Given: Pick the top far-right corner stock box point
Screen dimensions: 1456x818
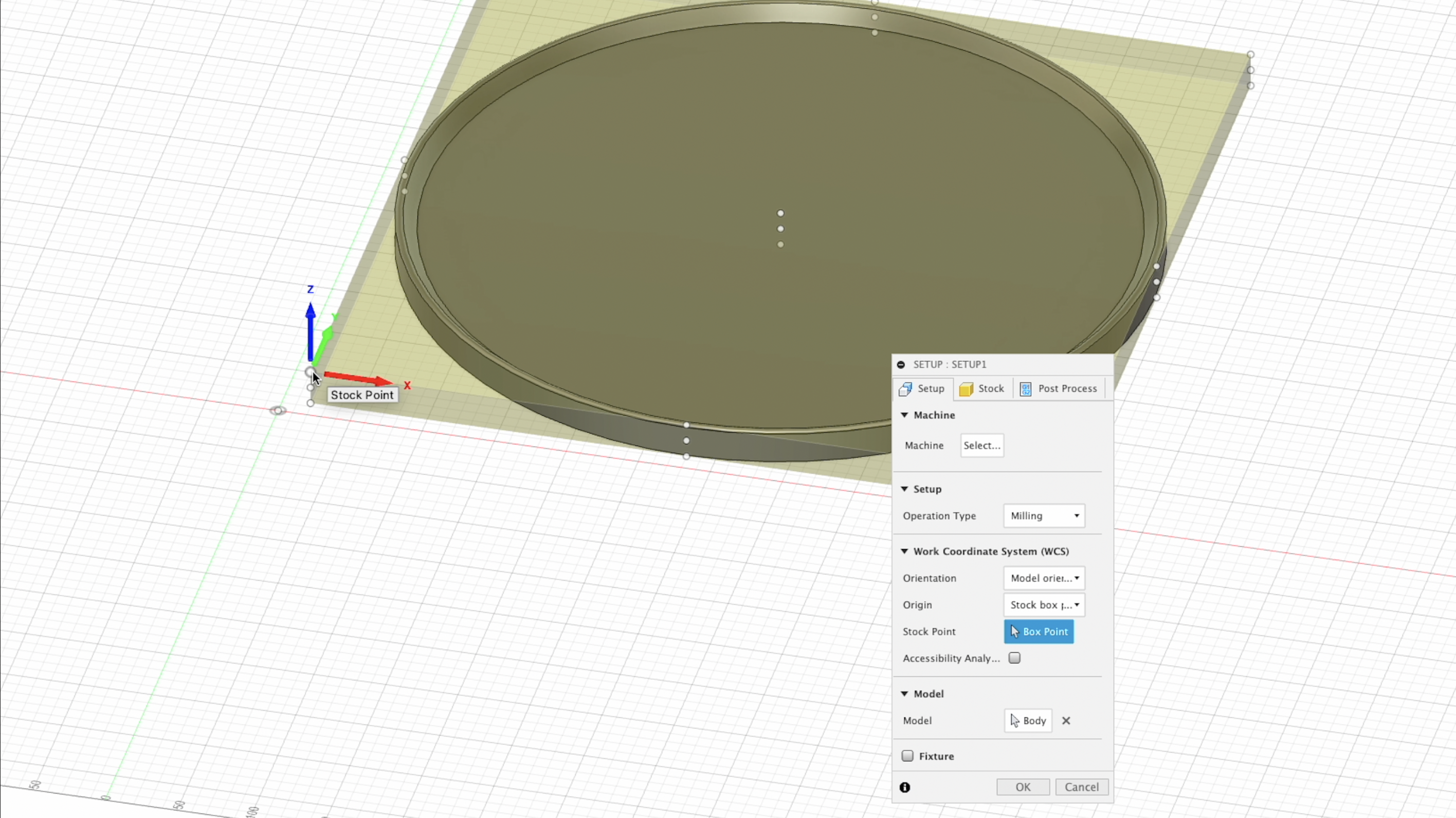Looking at the screenshot, I should click(x=1250, y=55).
